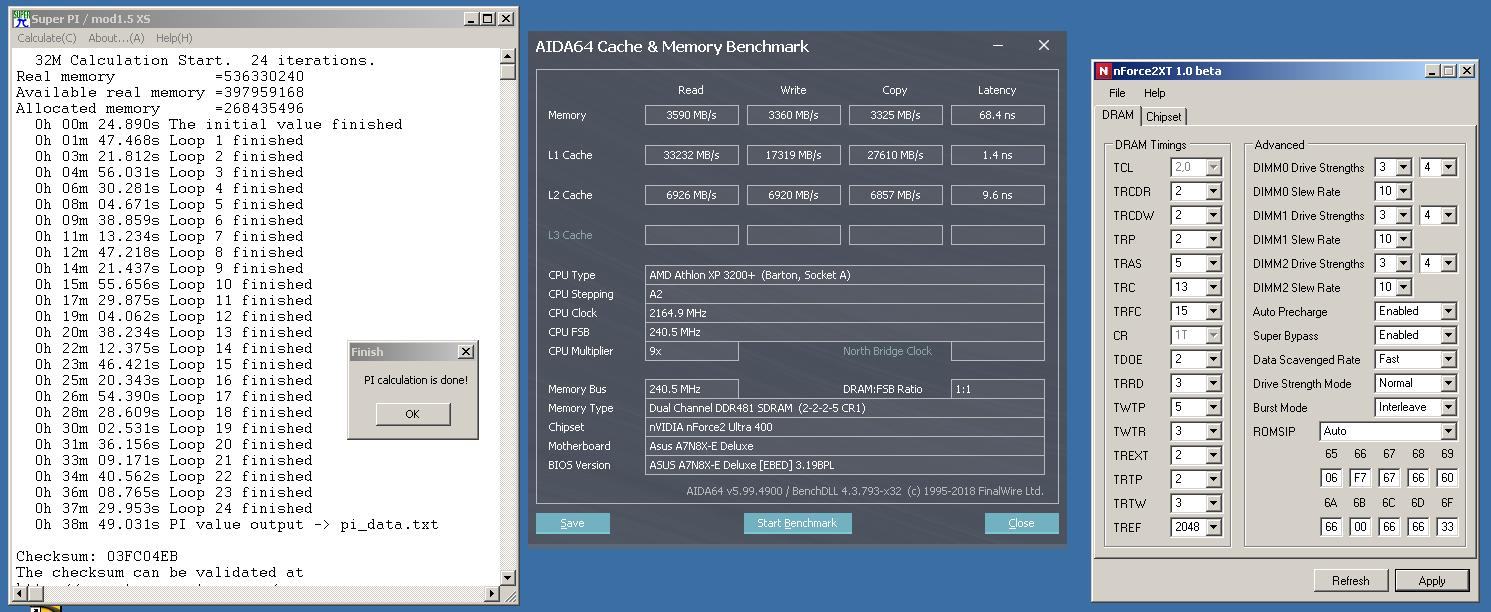Click the L1 Cache Write value
Viewport: 1491px width, 612px height.
pos(793,155)
